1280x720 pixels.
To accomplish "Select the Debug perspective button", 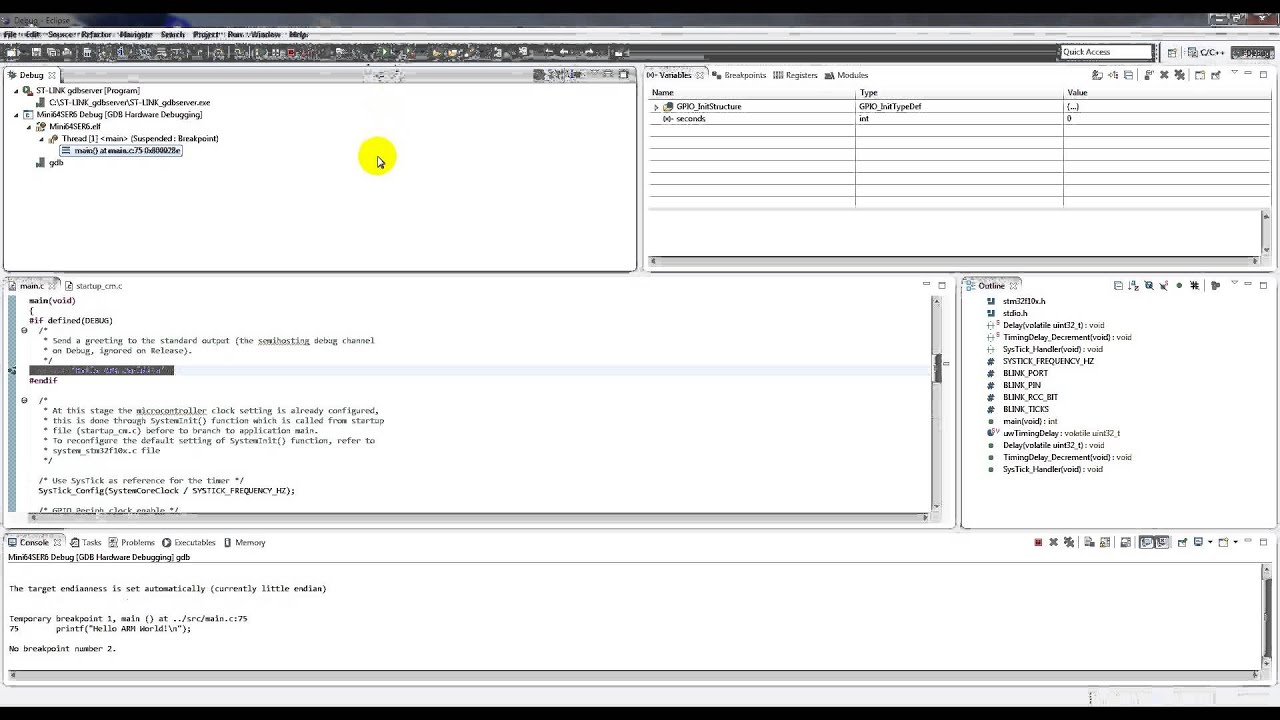I will [1252, 52].
